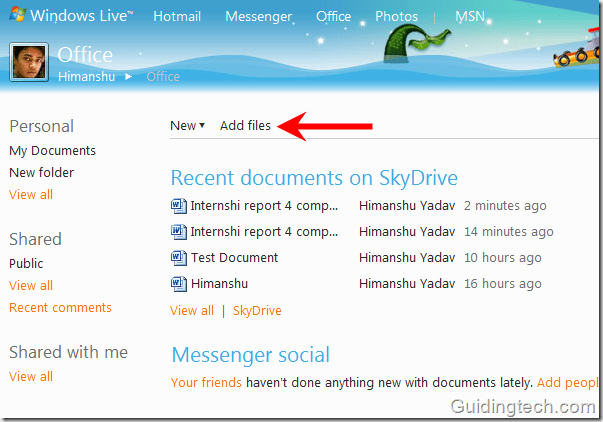Open Word icon for 2 minutes ago document
603x422 pixels.
pos(179,206)
